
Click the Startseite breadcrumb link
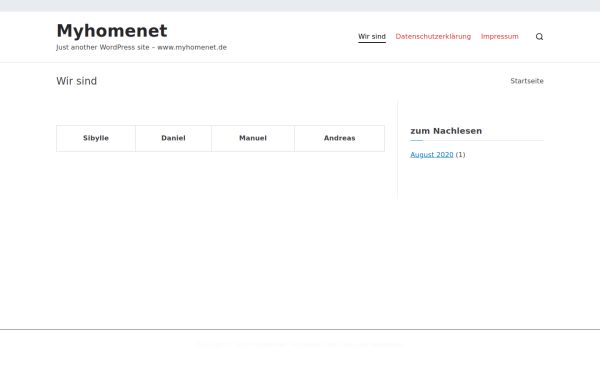click(527, 81)
